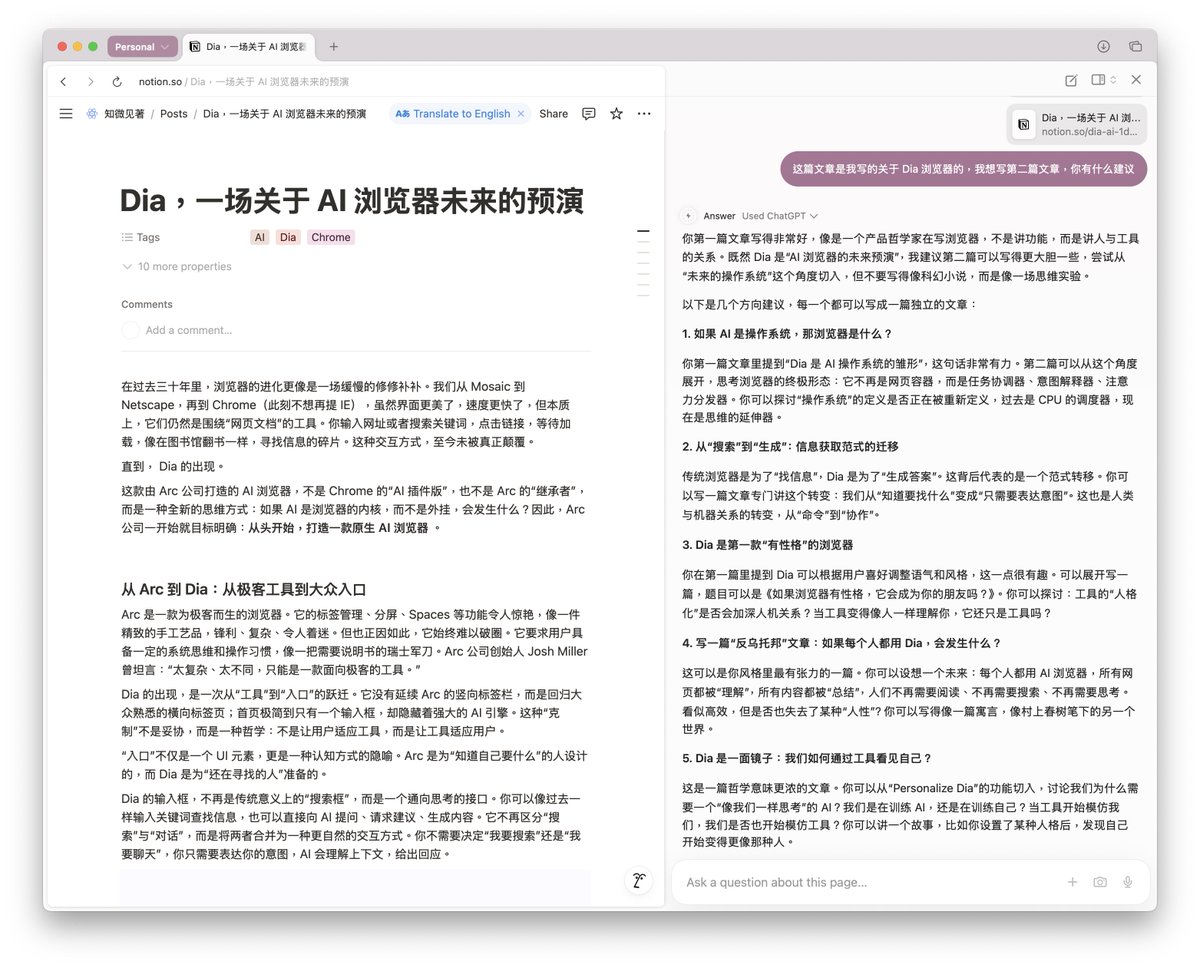Select the AI tag
This screenshot has width=1200, height=968.
[260, 238]
